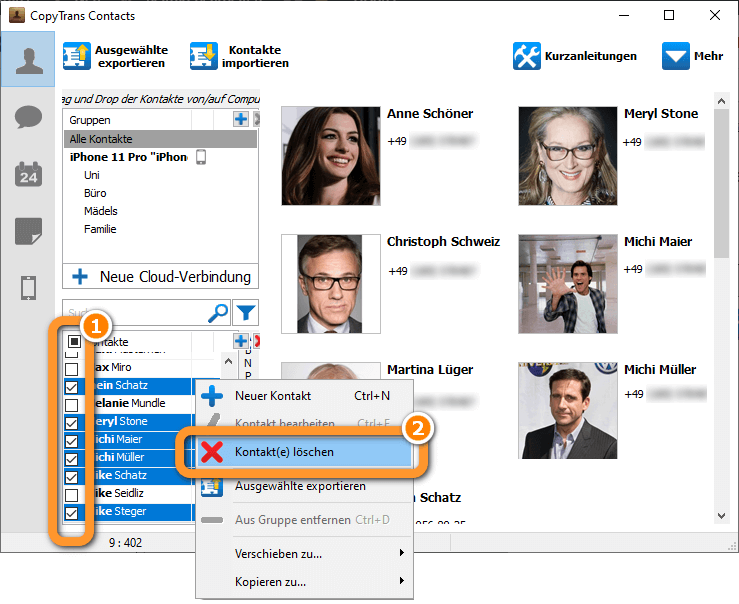Uncheck the Mein Schatz contact checkbox
Image resolution: width=739 pixels, height=604 pixels.
pos(72,387)
